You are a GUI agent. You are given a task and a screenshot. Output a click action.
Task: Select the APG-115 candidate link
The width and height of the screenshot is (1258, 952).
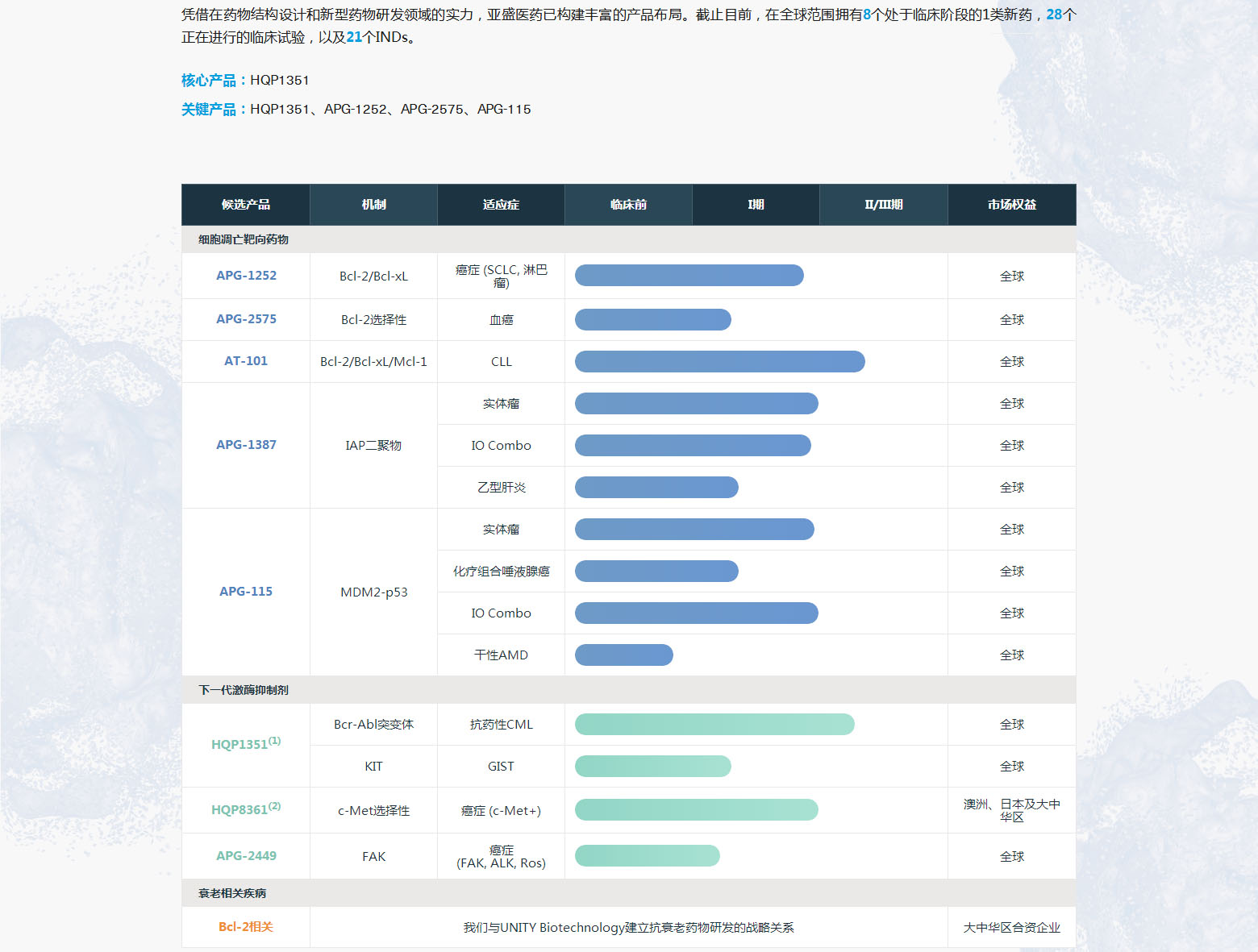pyautogui.click(x=246, y=592)
